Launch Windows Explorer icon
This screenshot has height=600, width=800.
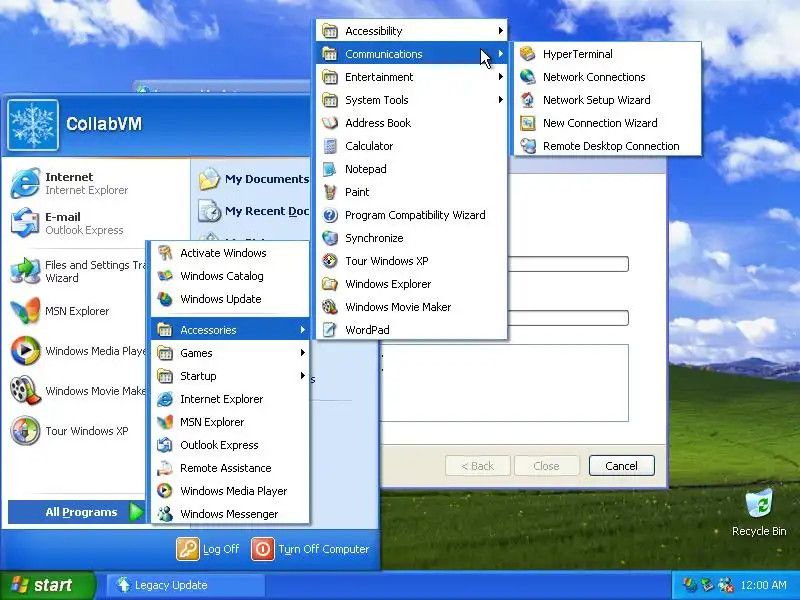tap(330, 284)
